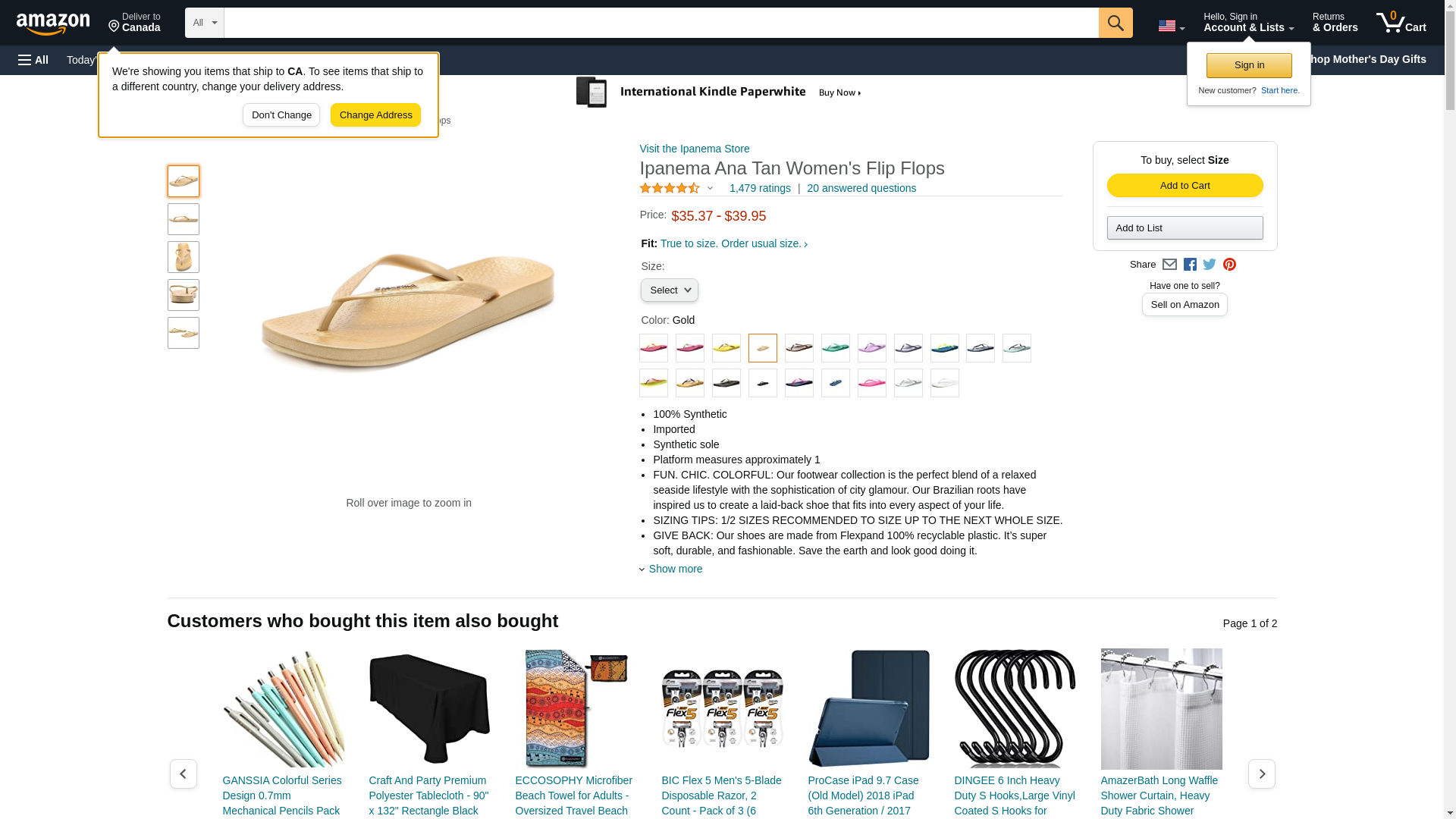The width and height of the screenshot is (1456, 819).
Task: Open the Size Select dropdown
Action: point(669,290)
